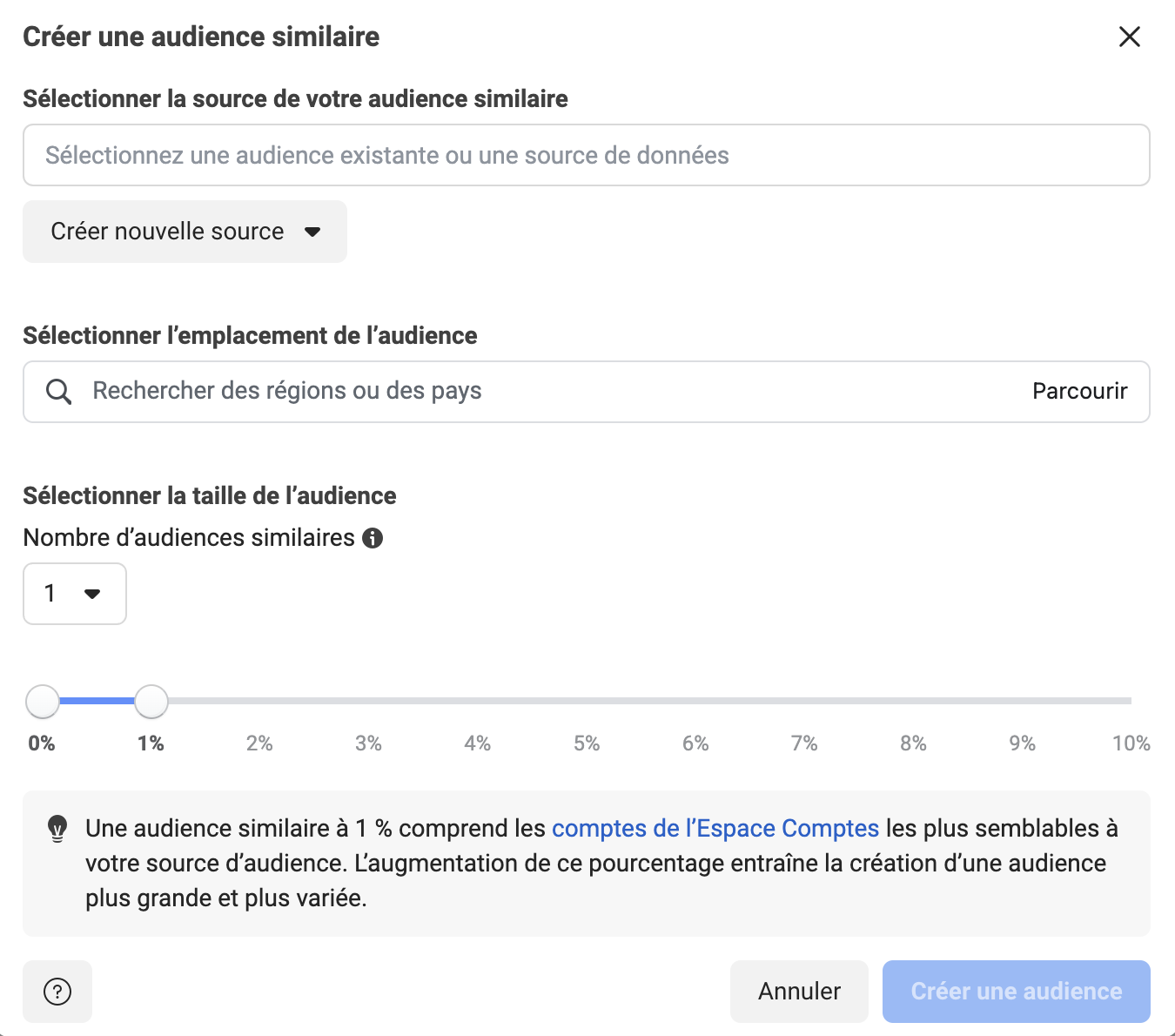This screenshot has height=1036, width=1175.
Task: Click the 10% label on the slider
Action: (x=1131, y=743)
